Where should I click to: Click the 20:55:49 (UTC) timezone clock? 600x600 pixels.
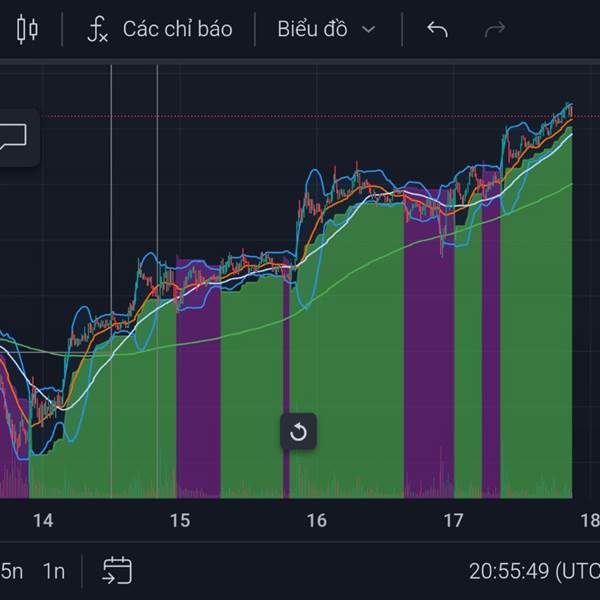pyautogui.click(x=534, y=571)
